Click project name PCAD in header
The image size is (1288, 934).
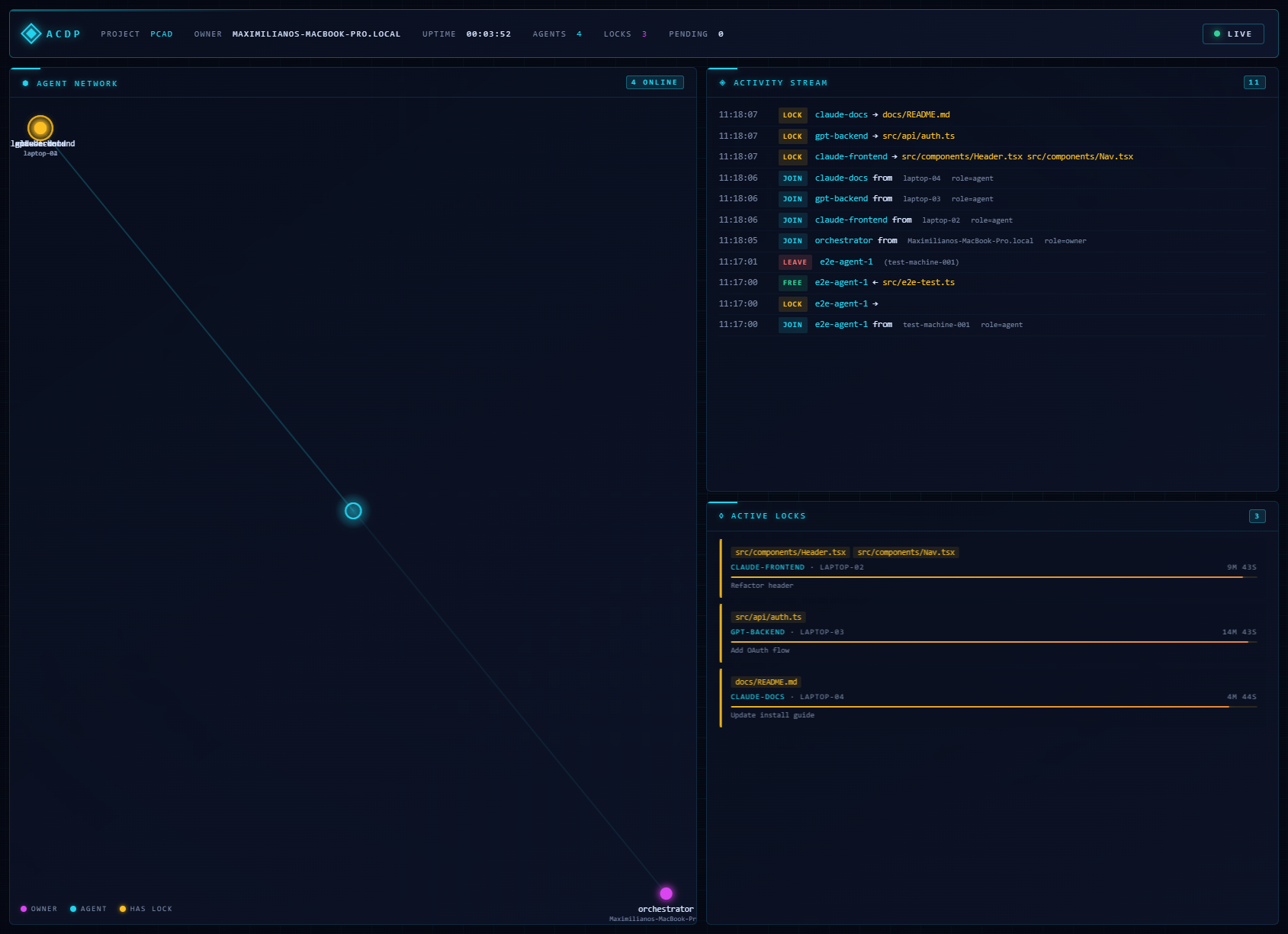click(x=162, y=34)
